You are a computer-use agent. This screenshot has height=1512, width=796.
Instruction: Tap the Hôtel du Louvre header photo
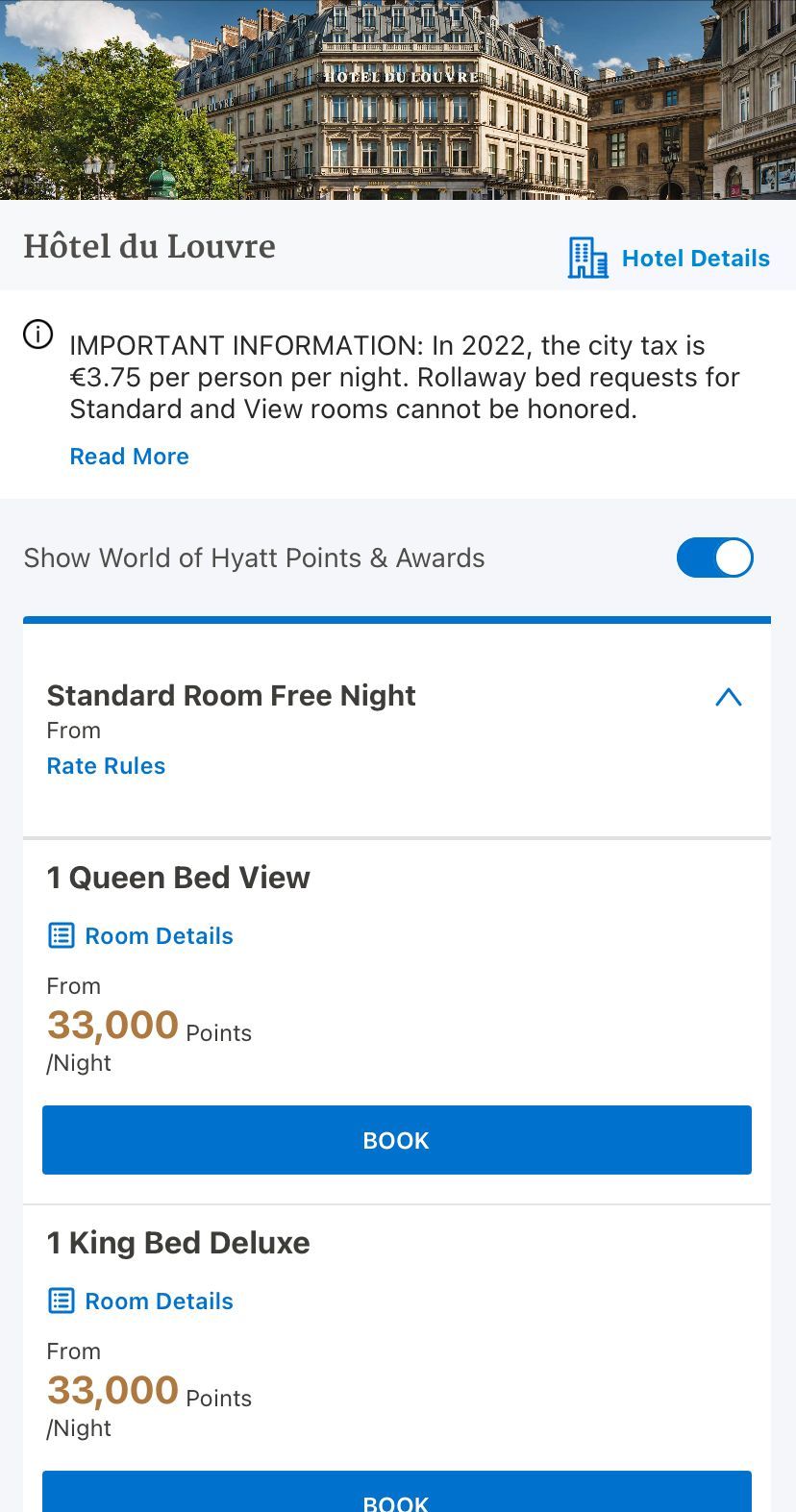pos(398,100)
